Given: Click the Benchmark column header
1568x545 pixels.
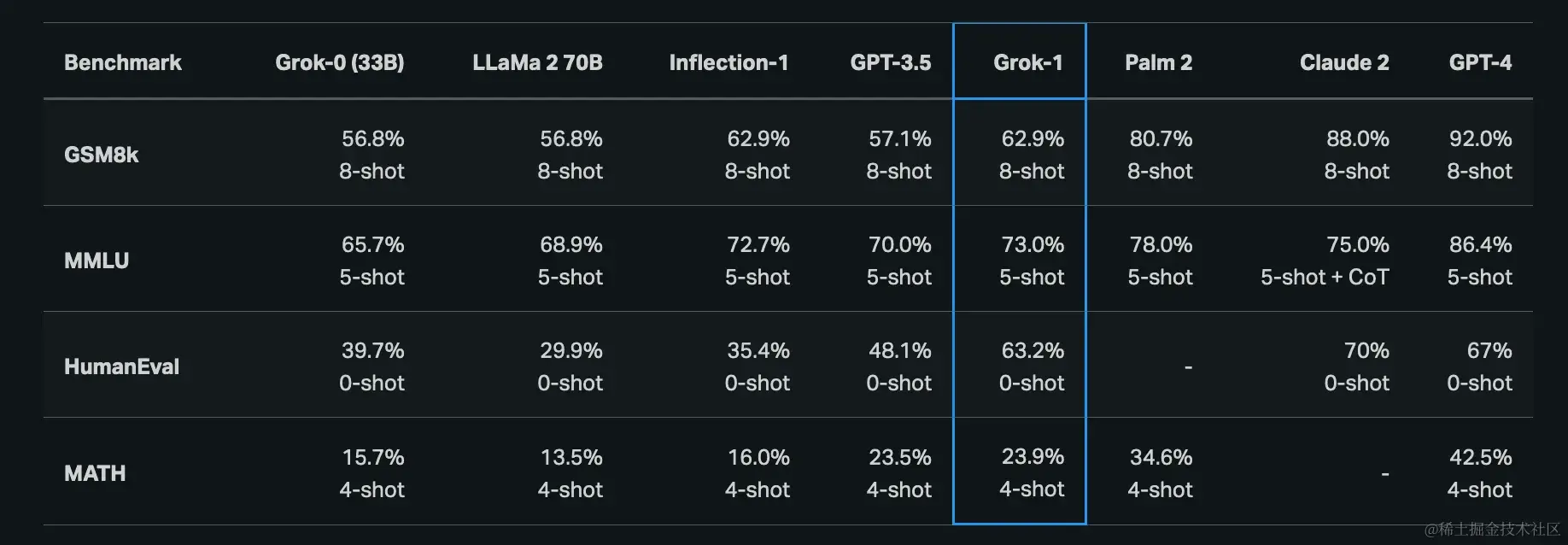Looking at the screenshot, I should pyautogui.click(x=122, y=62).
